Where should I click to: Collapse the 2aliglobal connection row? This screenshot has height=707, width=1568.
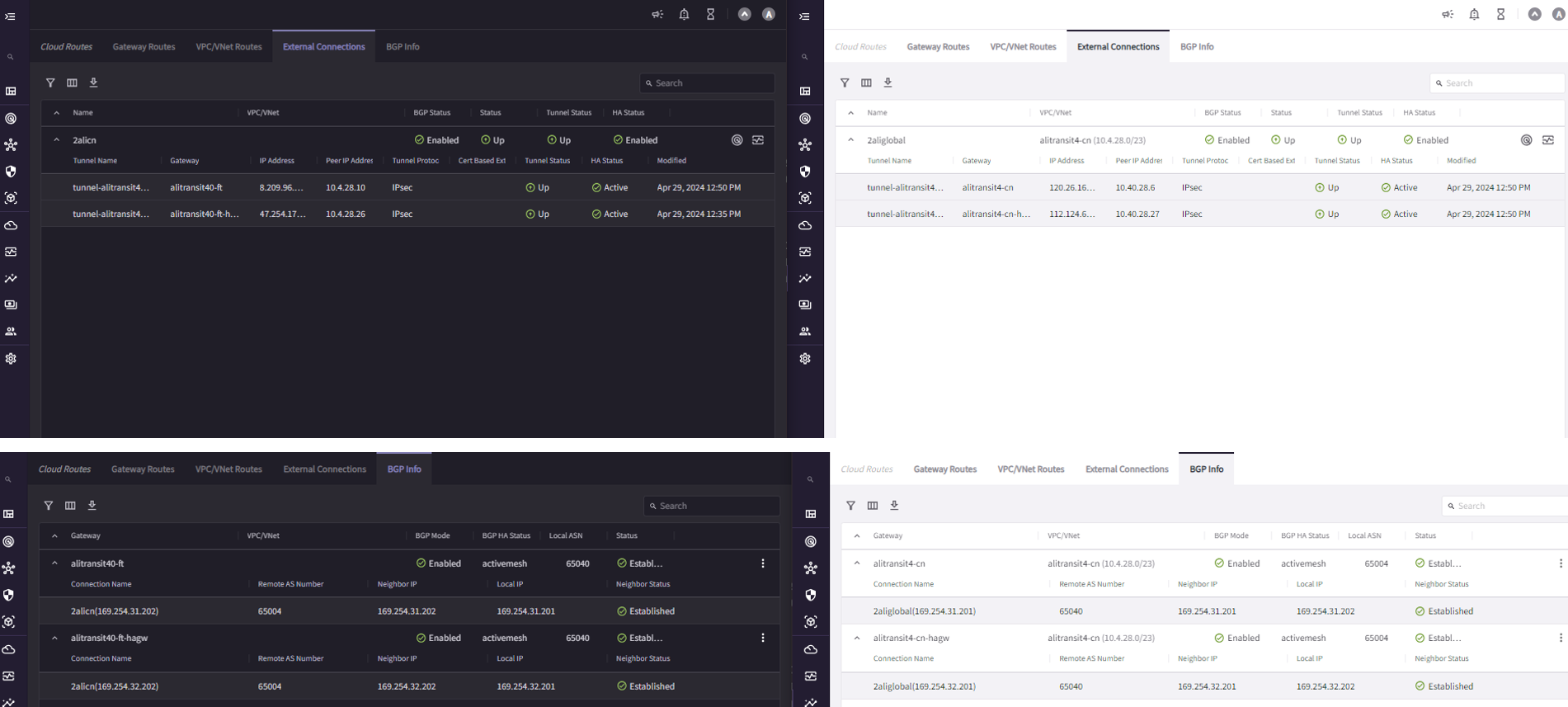point(850,140)
